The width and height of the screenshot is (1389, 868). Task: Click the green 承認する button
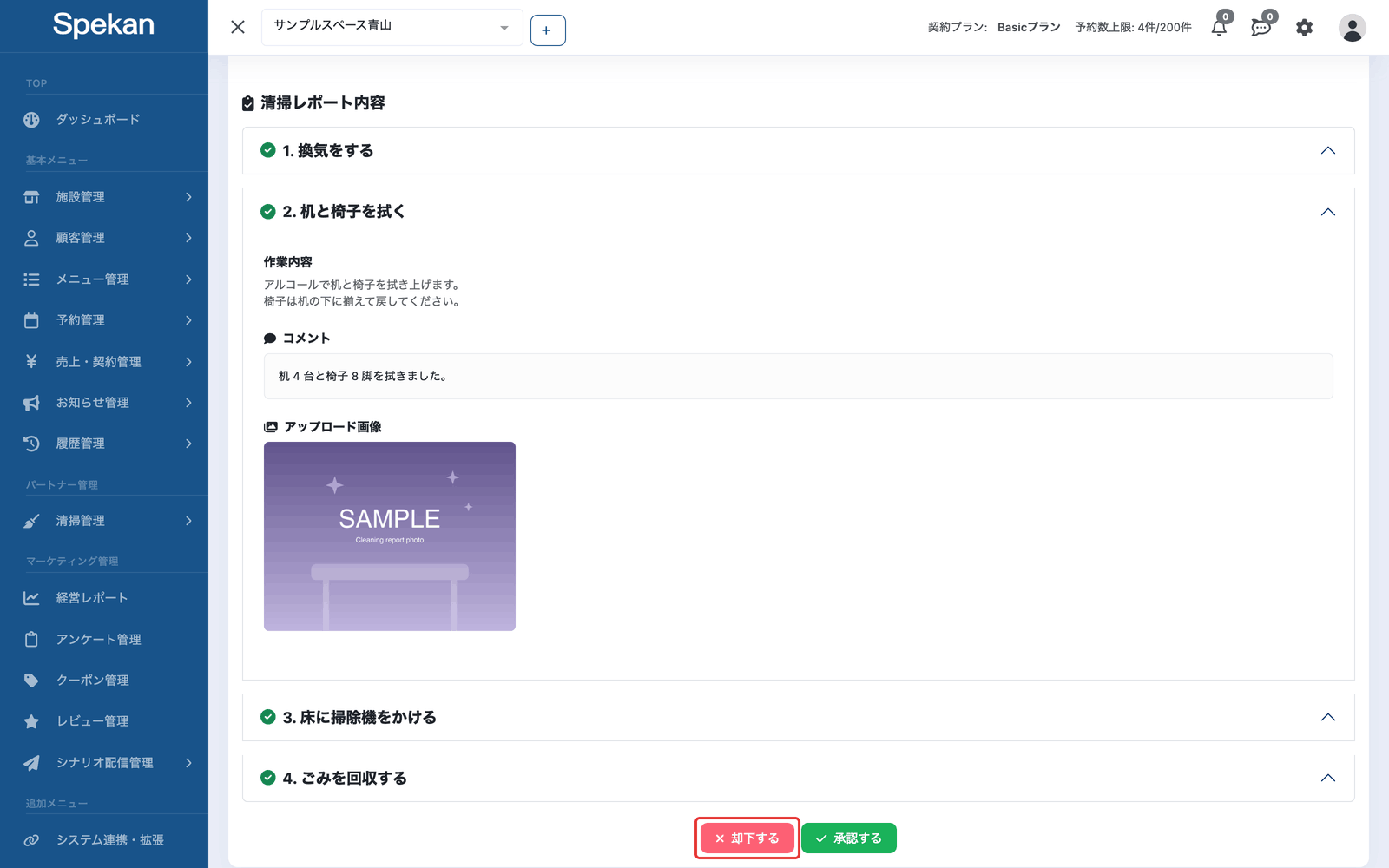849,838
